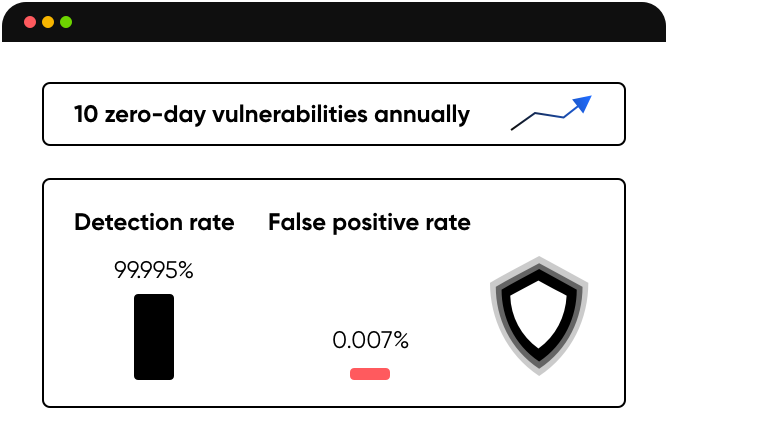Click the blue arrowhead on the trend chart
Screen dimensions: 778x442
point(583,103)
